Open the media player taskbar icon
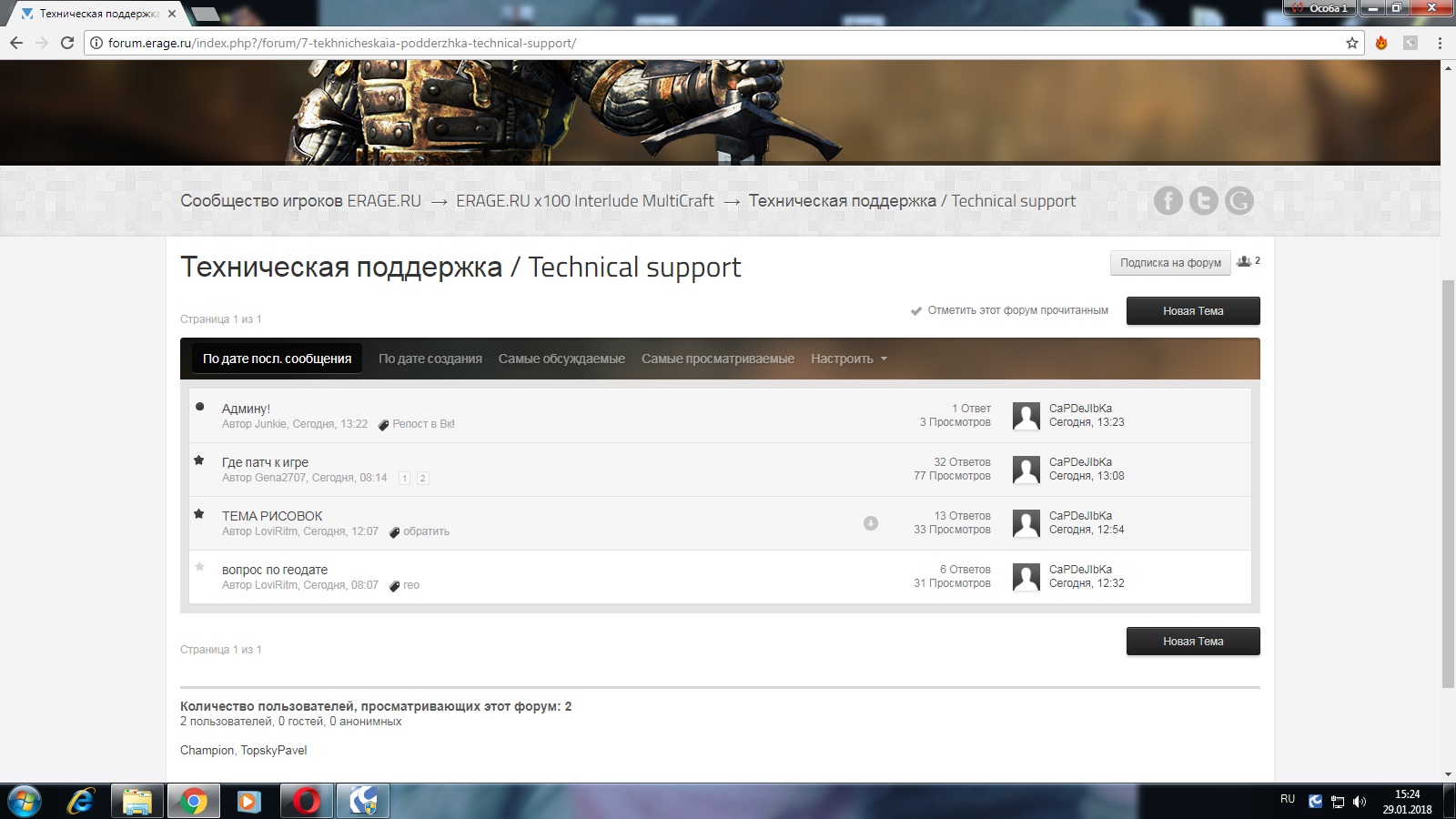Image resolution: width=1456 pixels, height=819 pixels. coord(248,802)
